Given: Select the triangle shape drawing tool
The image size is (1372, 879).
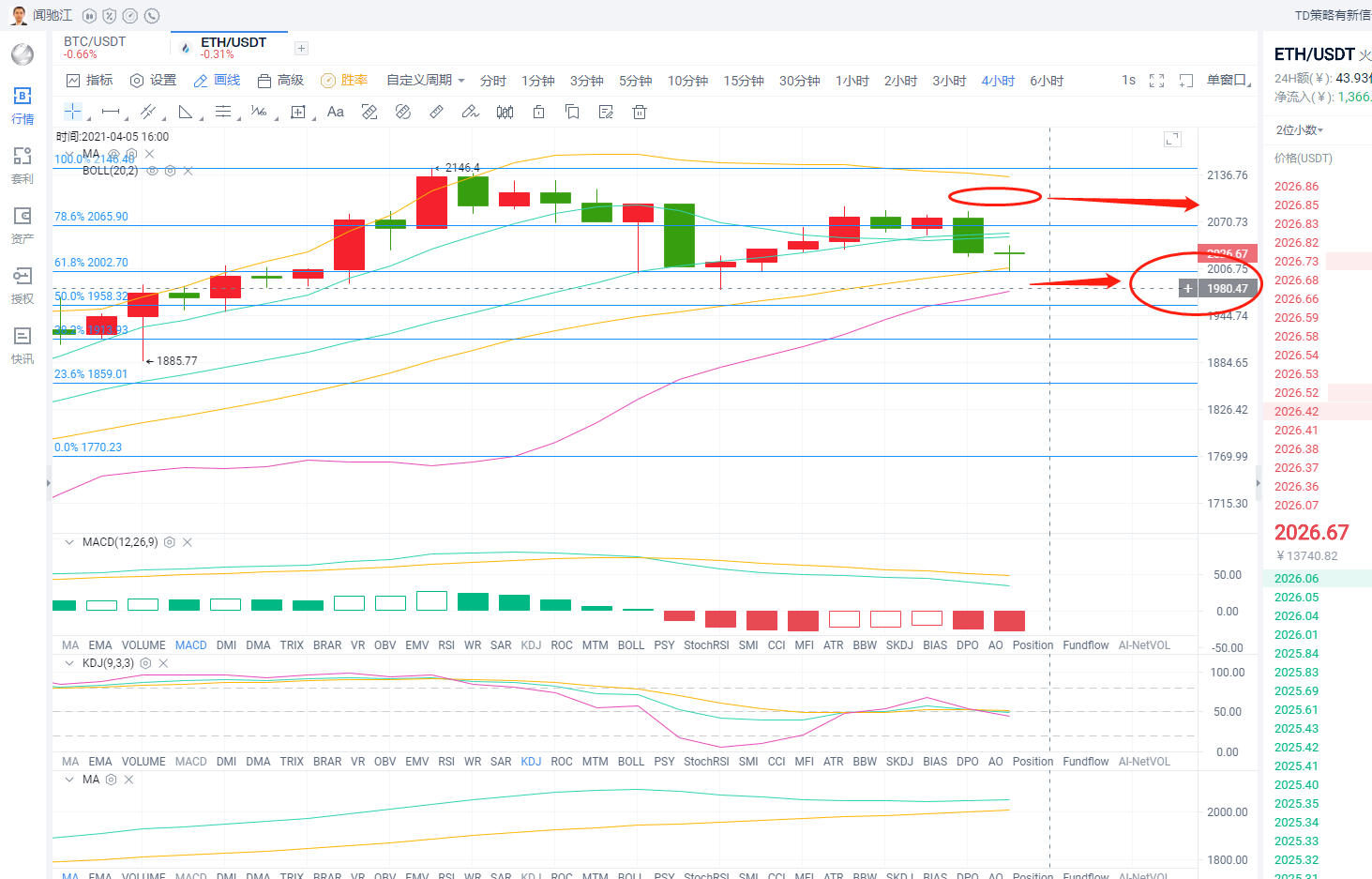Looking at the screenshot, I should click(186, 112).
